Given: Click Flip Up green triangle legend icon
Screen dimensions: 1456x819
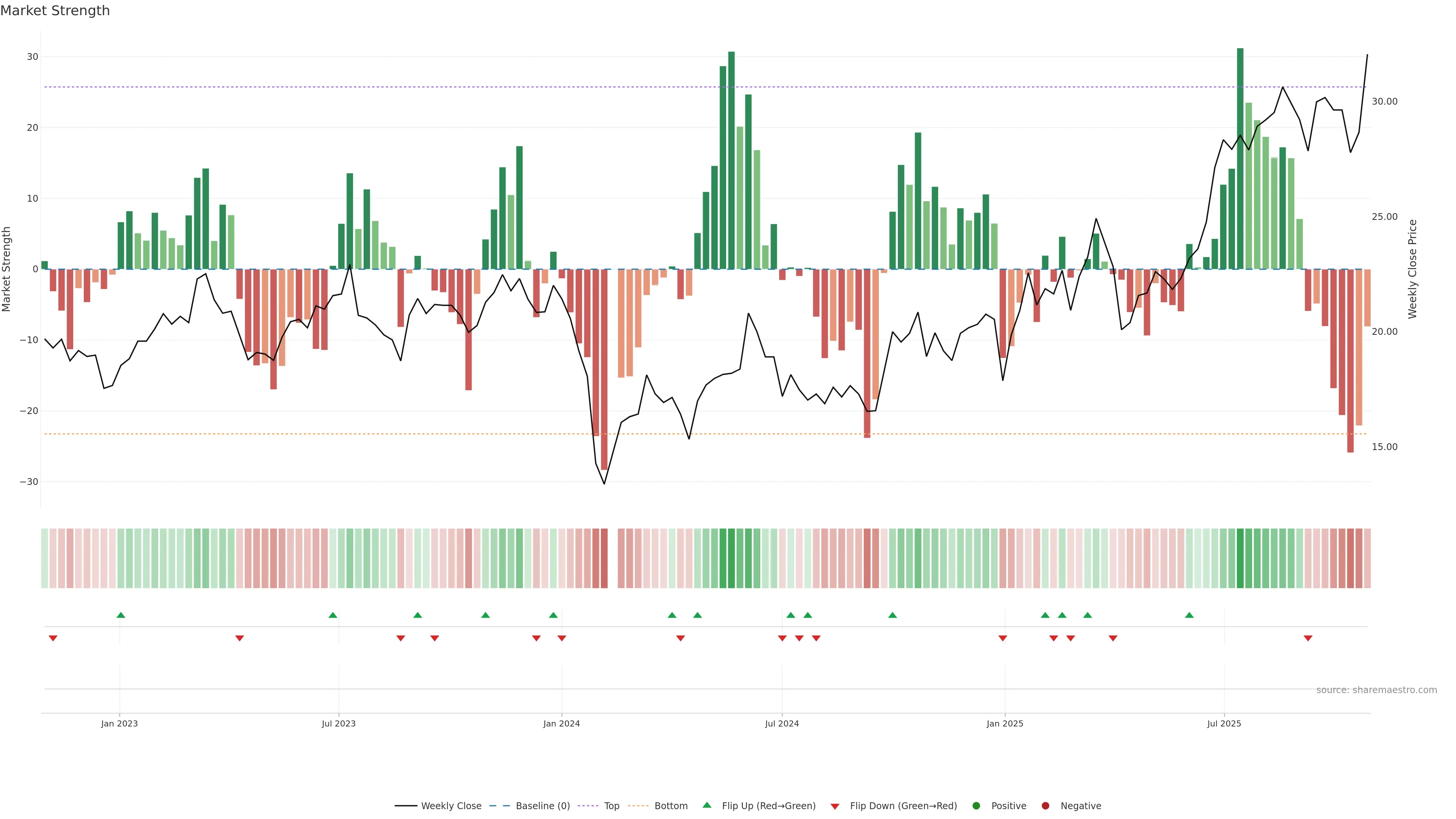Looking at the screenshot, I should click(x=706, y=805).
